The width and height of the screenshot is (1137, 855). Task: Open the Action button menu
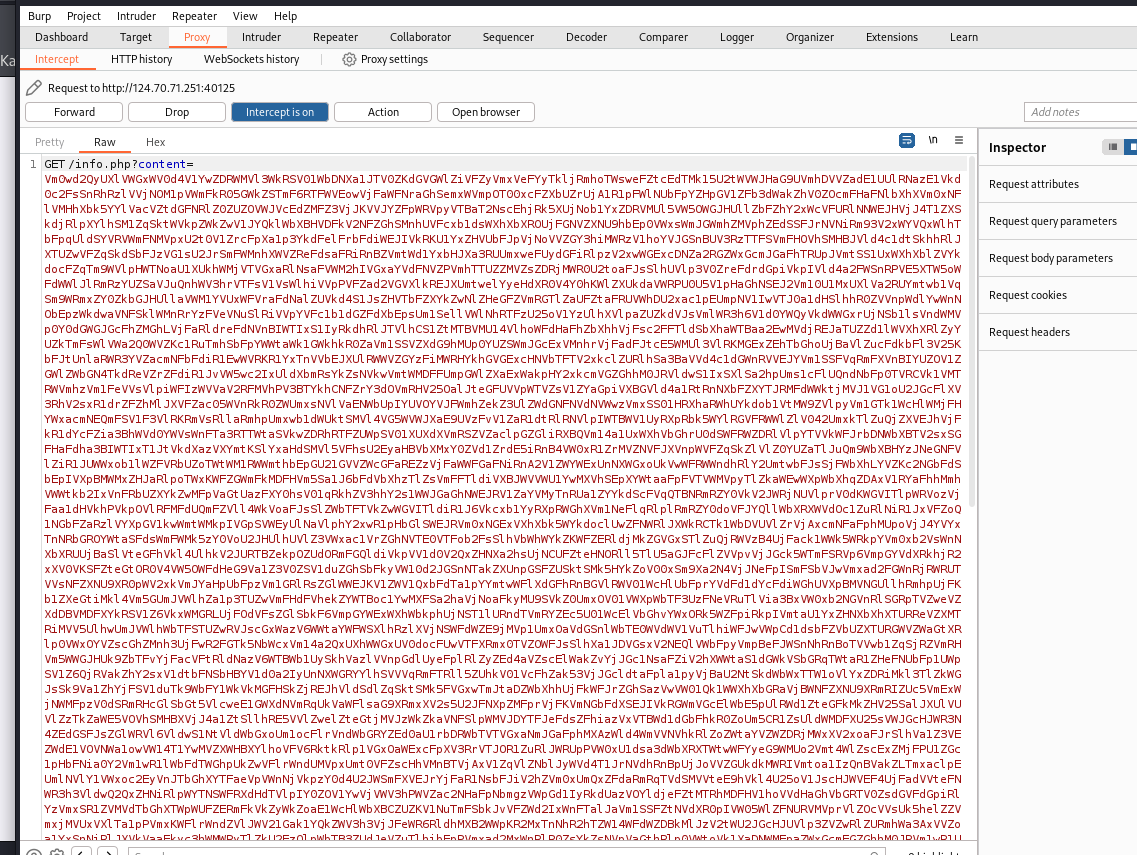click(383, 112)
